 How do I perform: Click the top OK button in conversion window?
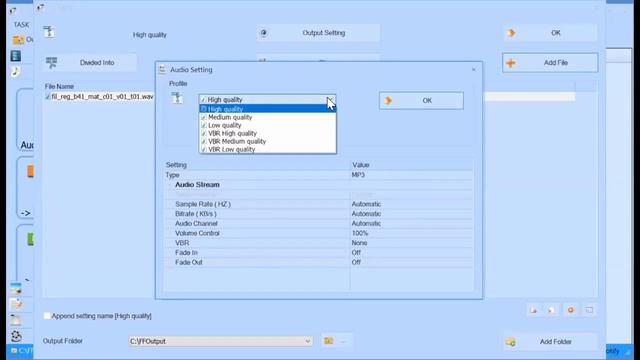point(550,33)
